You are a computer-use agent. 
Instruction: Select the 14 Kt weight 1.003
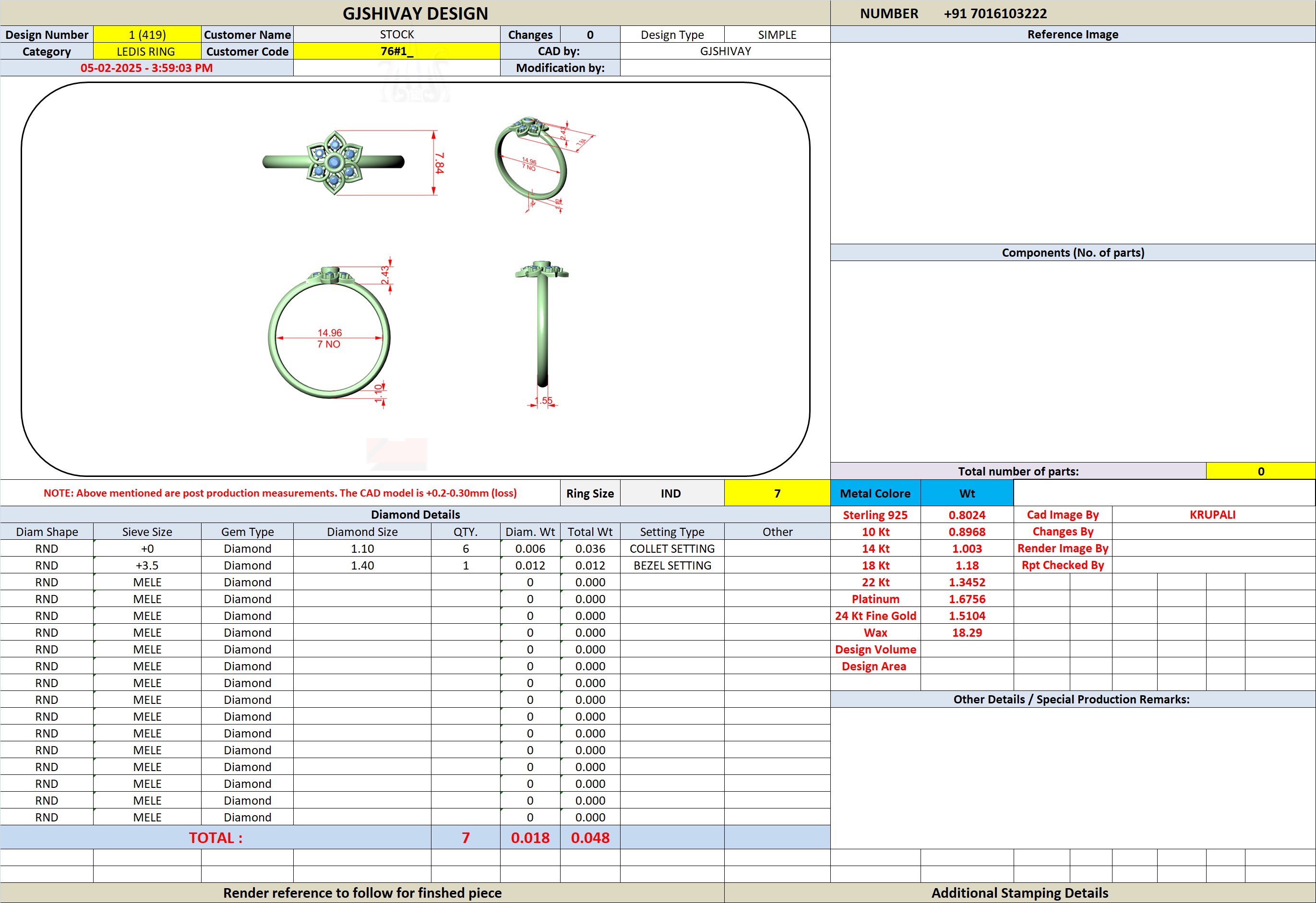point(967,548)
